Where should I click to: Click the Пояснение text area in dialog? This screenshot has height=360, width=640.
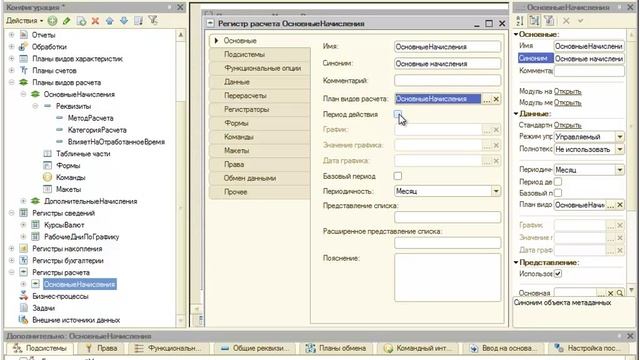click(x=447, y=278)
